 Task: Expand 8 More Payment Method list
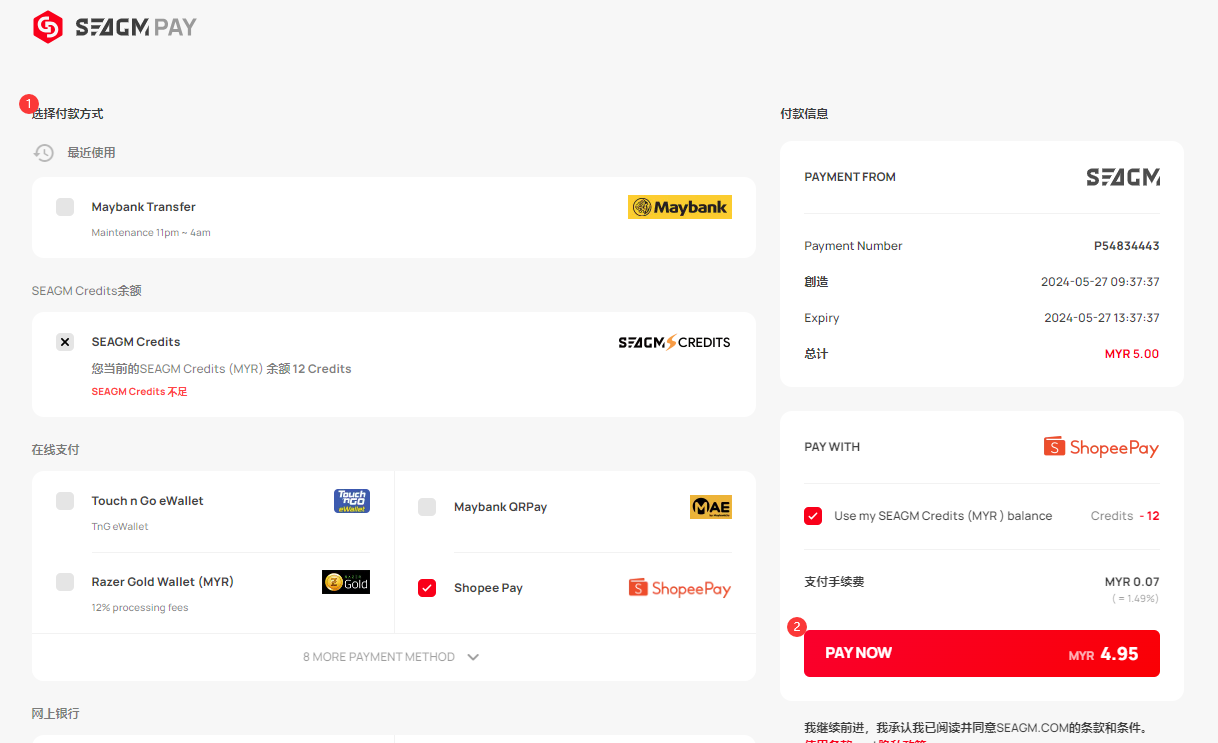click(392, 657)
